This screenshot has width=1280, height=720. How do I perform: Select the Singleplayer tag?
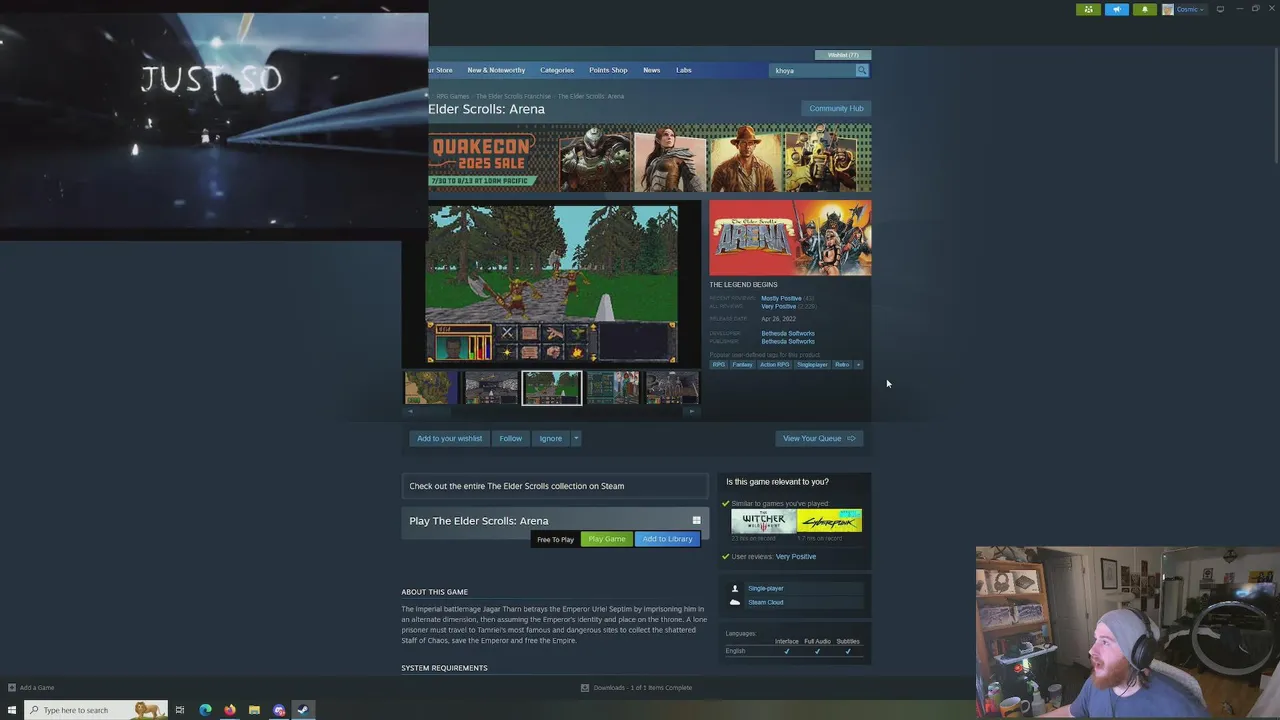point(812,365)
